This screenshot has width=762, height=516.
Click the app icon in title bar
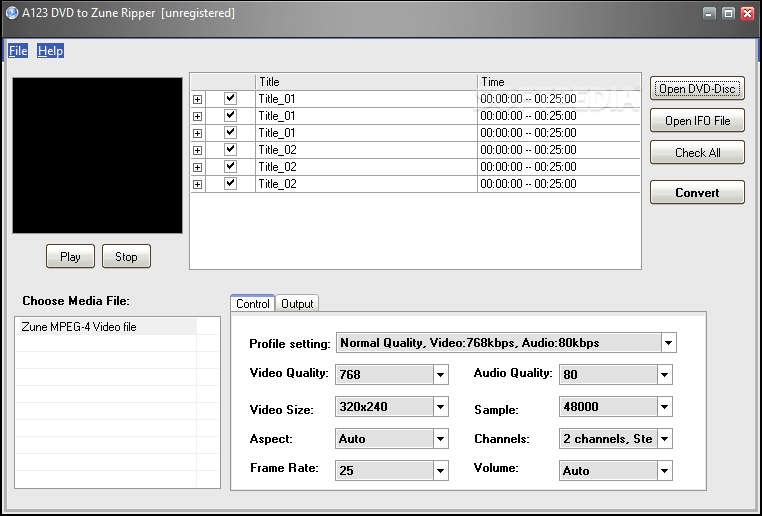[12, 13]
